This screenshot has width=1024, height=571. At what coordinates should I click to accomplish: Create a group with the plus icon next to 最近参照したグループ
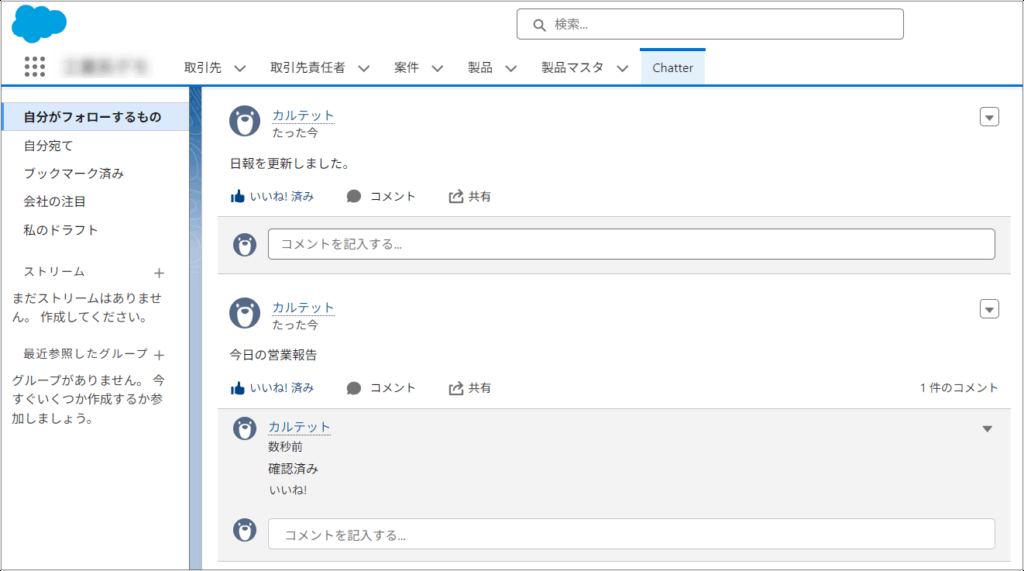159,354
